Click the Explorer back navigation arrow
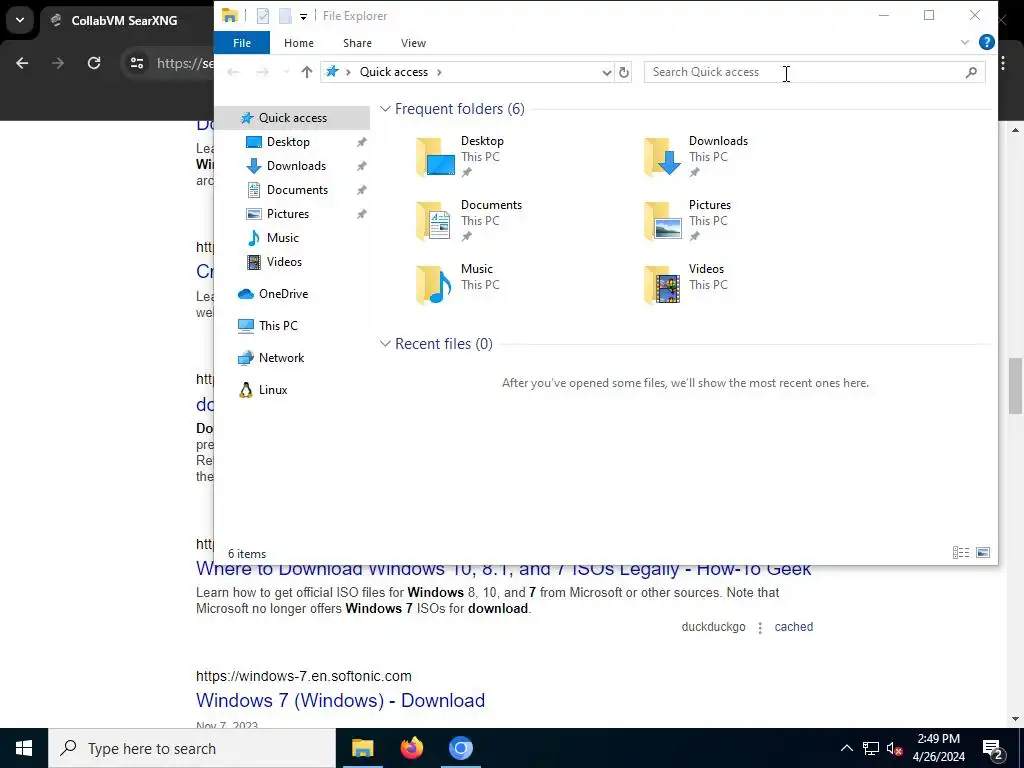Viewport: 1024px width, 768px height. point(233,72)
